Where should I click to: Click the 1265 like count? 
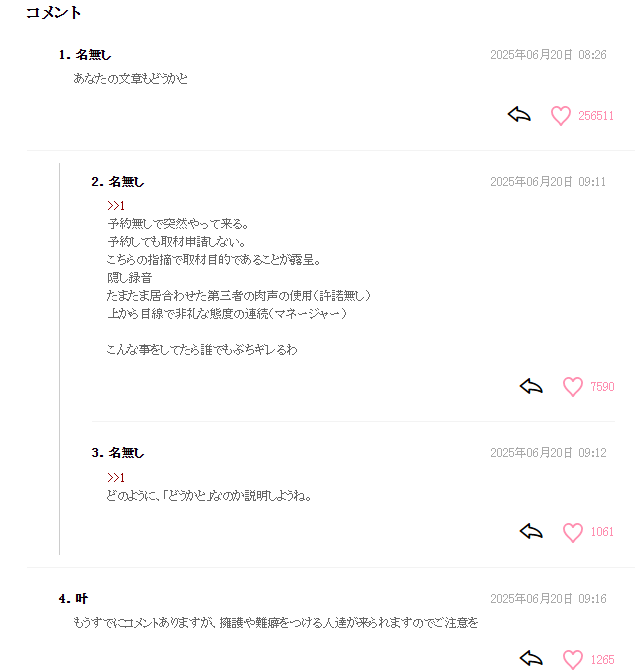[x=602, y=660]
